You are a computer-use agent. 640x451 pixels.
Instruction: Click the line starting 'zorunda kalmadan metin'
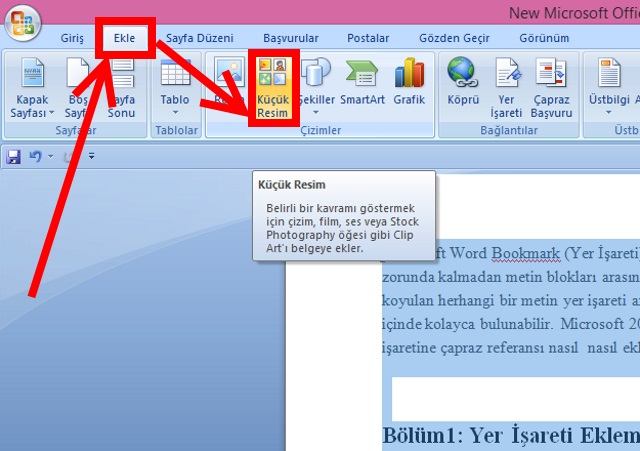tap(511, 277)
